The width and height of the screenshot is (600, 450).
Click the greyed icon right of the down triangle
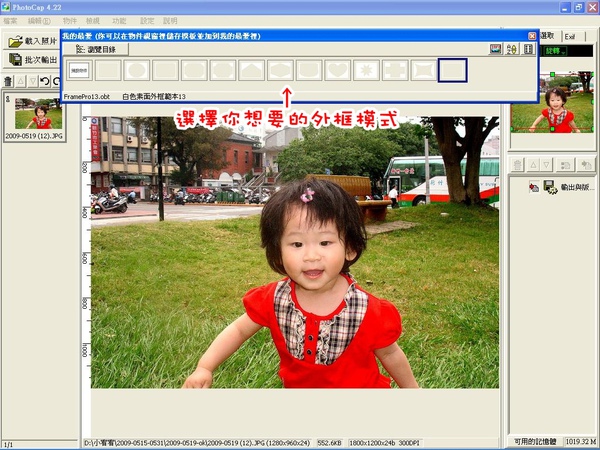pyautogui.click(x=565, y=165)
